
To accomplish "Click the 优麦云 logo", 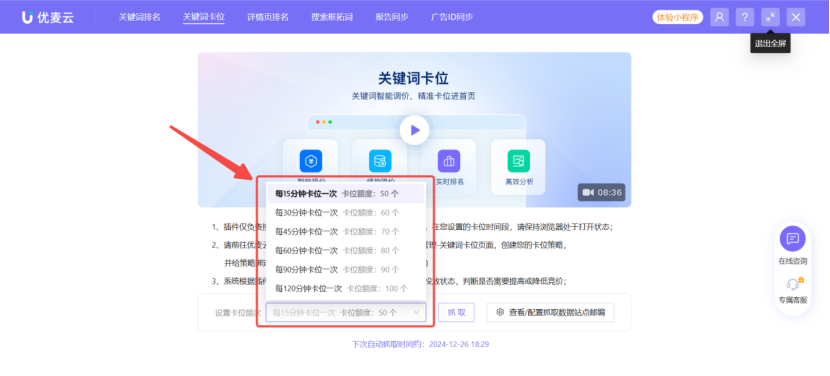I will [x=48, y=17].
